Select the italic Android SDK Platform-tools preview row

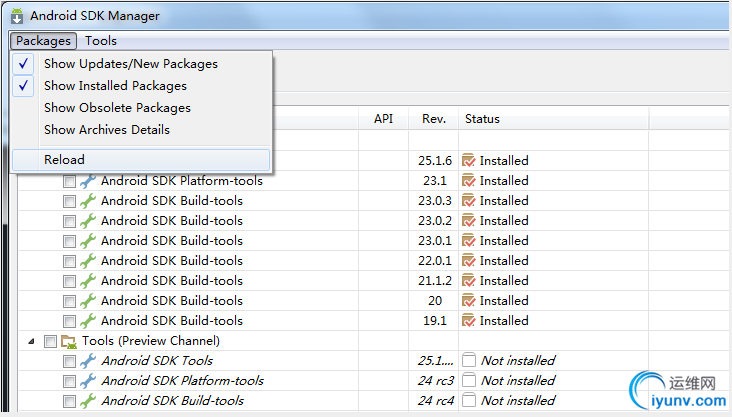(x=183, y=381)
